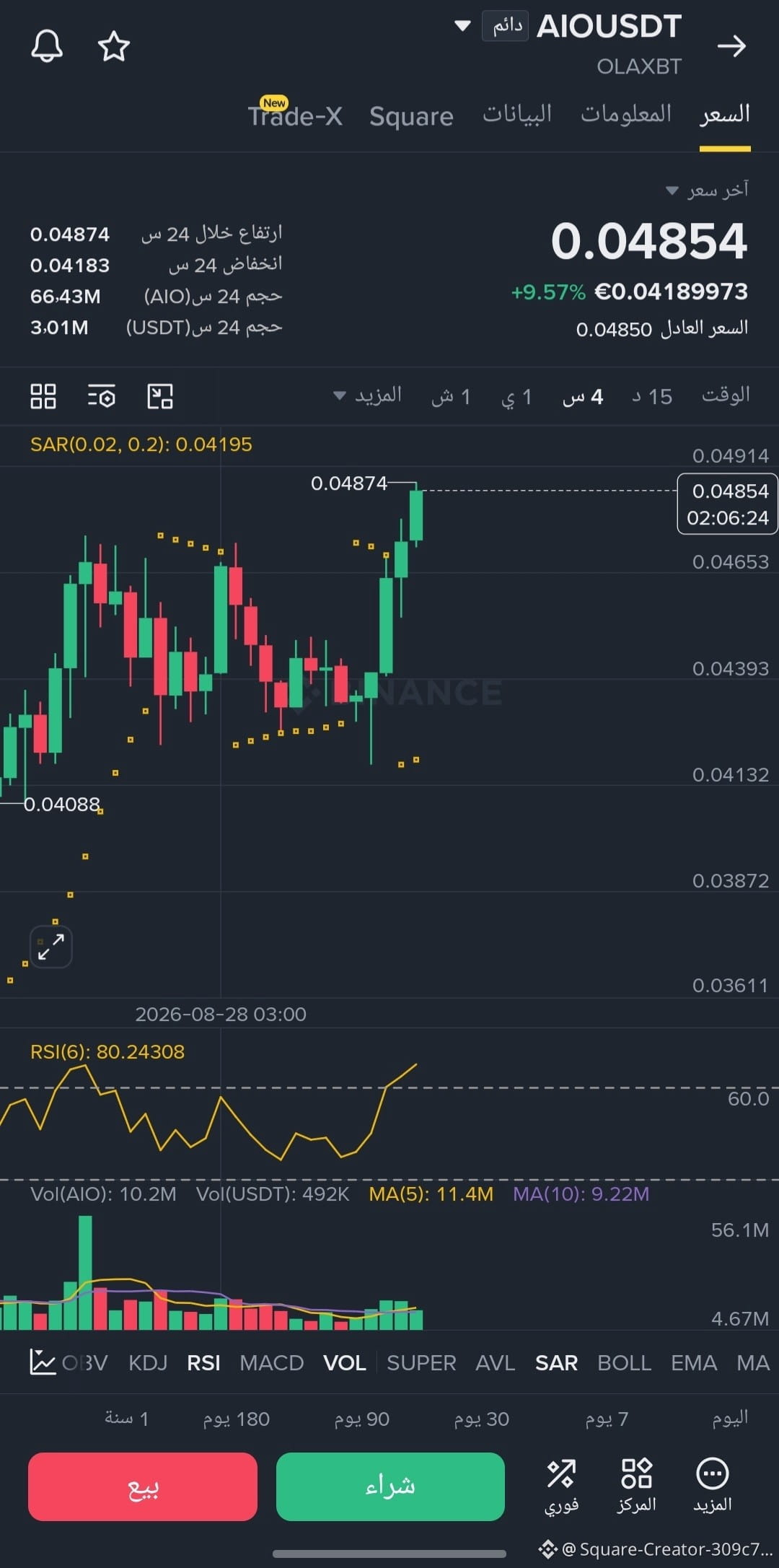Select 30 يوم performance range
This screenshot has width=779, height=1568.
point(481,1419)
